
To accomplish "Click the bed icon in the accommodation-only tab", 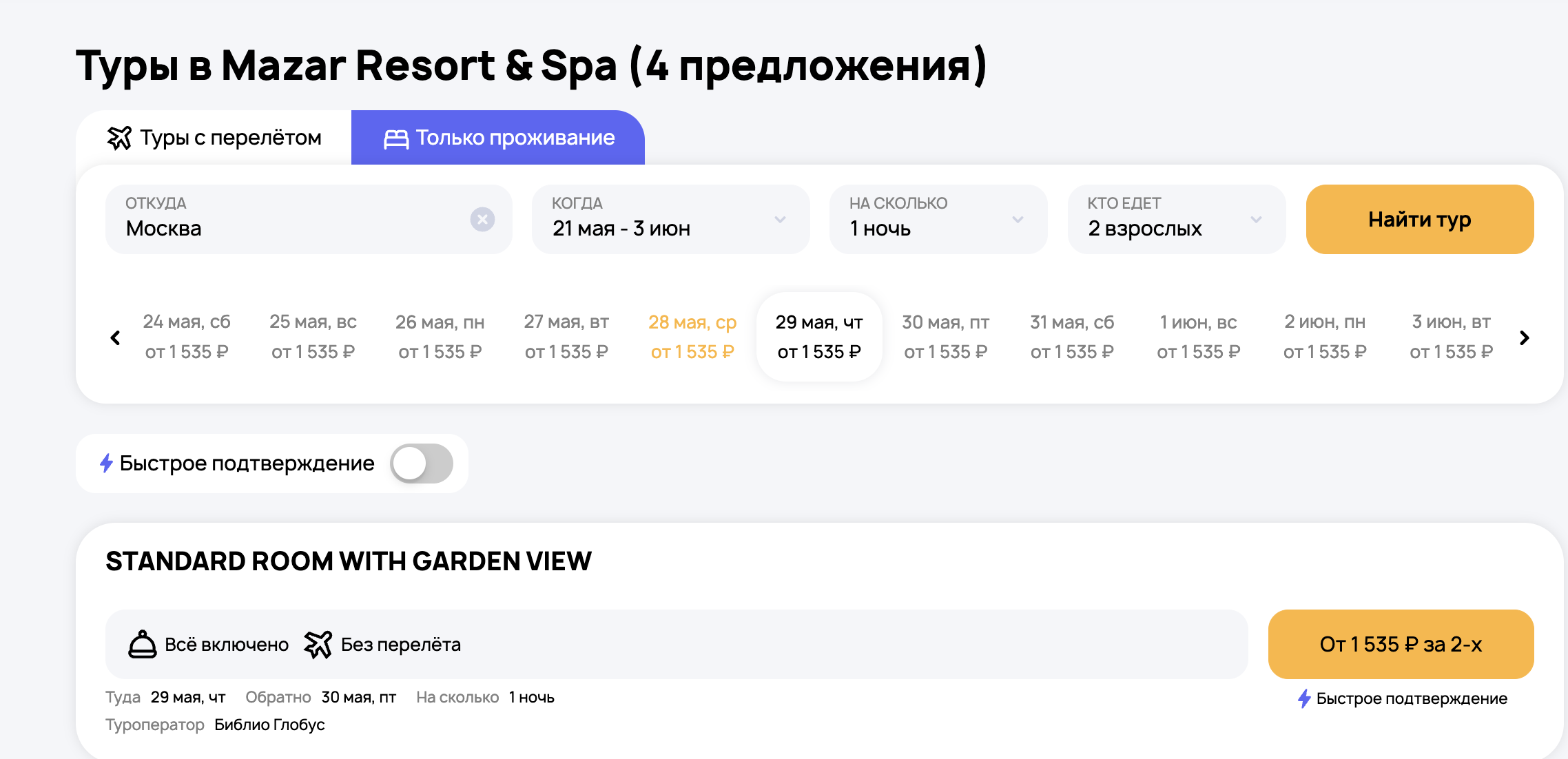I will coord(396,138).
